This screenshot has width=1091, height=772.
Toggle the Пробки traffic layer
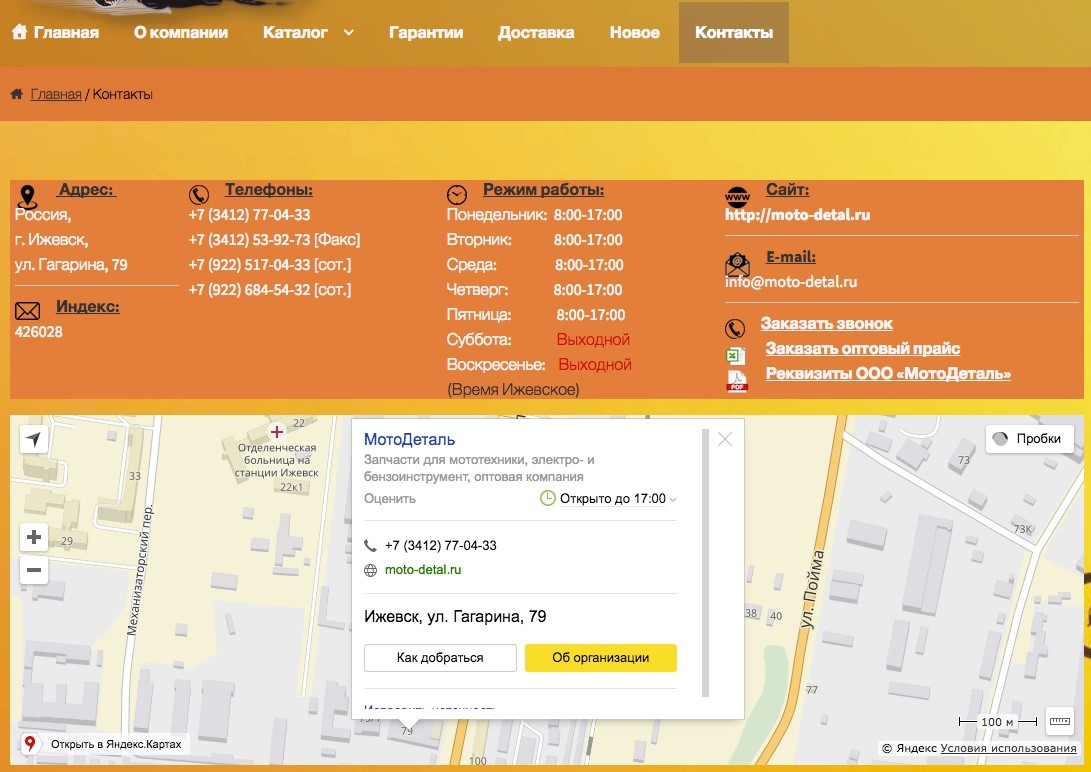click(1030, 439)
